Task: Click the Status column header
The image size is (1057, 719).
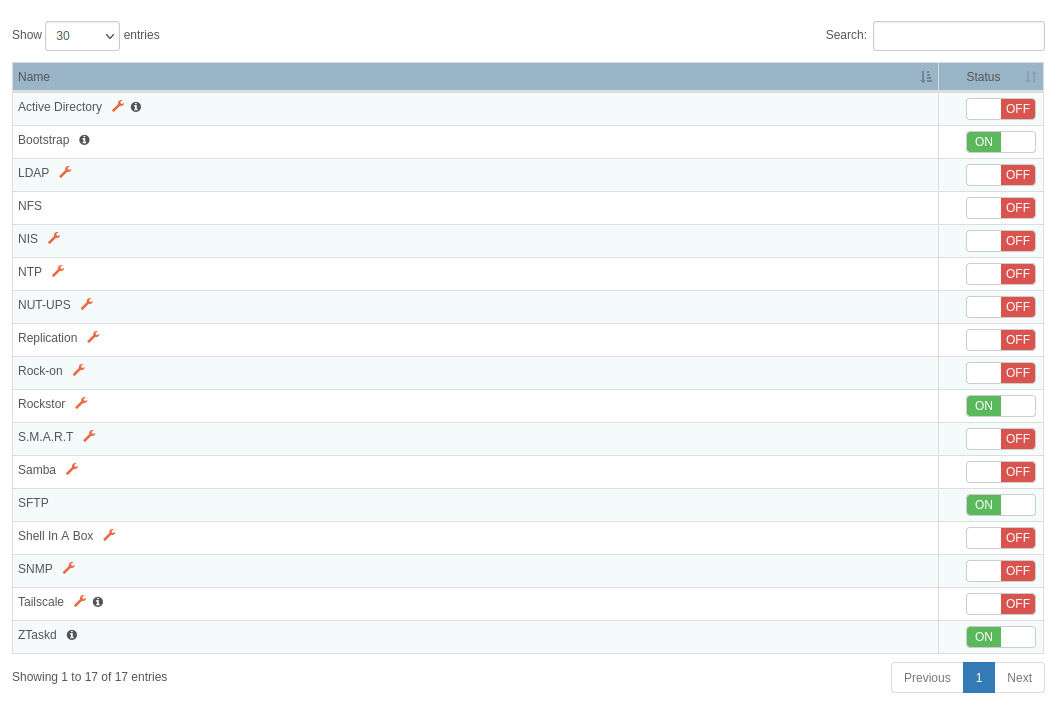Action: (991, 77)
